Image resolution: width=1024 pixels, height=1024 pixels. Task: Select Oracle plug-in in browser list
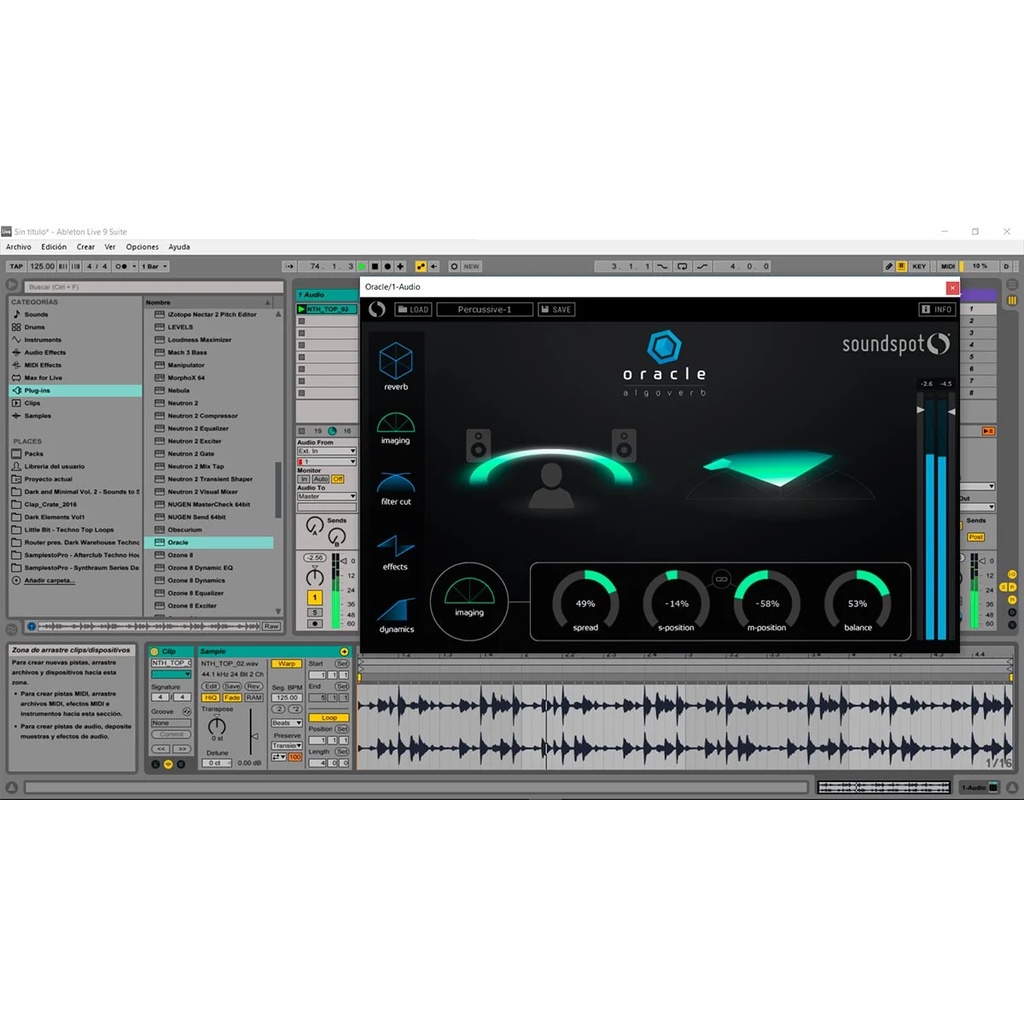point(209,543)
